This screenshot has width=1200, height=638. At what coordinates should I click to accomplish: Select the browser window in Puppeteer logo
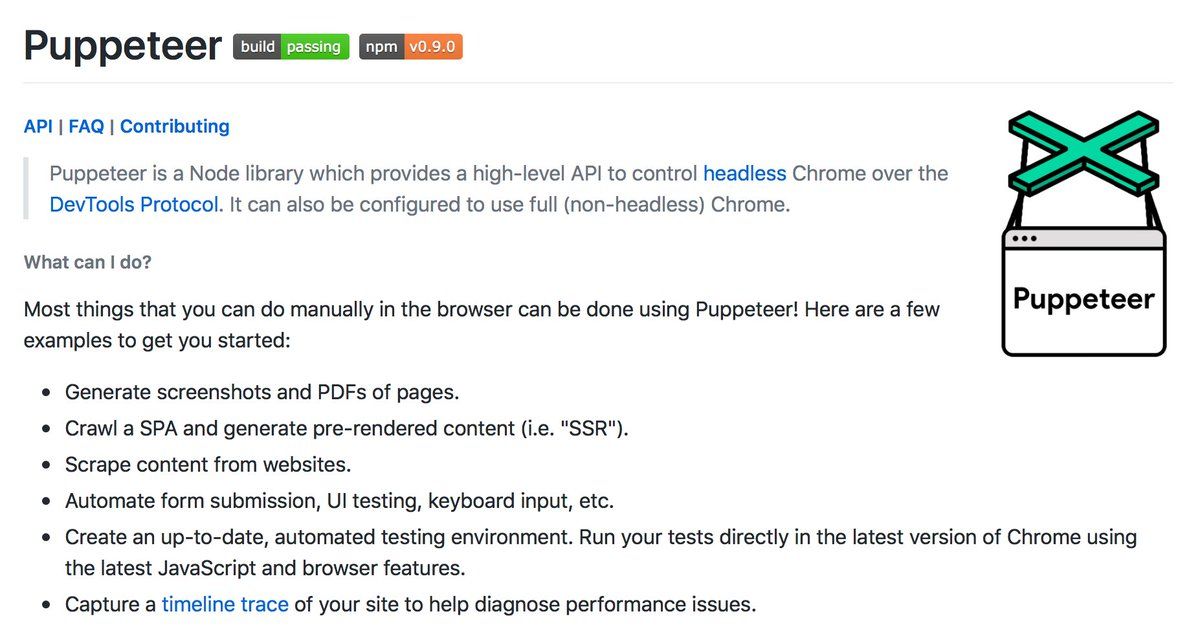[1084, 292]
